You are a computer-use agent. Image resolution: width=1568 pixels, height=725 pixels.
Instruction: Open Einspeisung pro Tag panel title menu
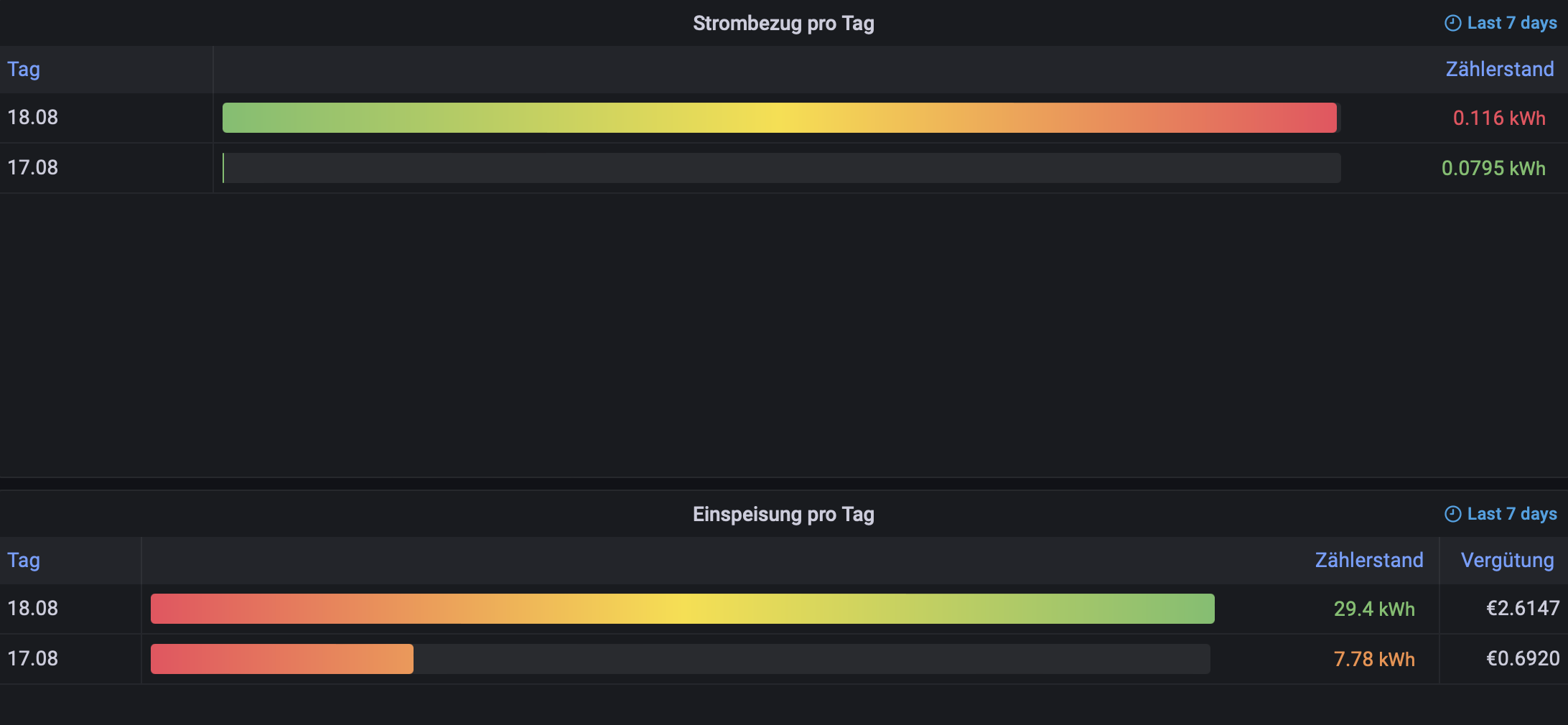coord(783,515)
